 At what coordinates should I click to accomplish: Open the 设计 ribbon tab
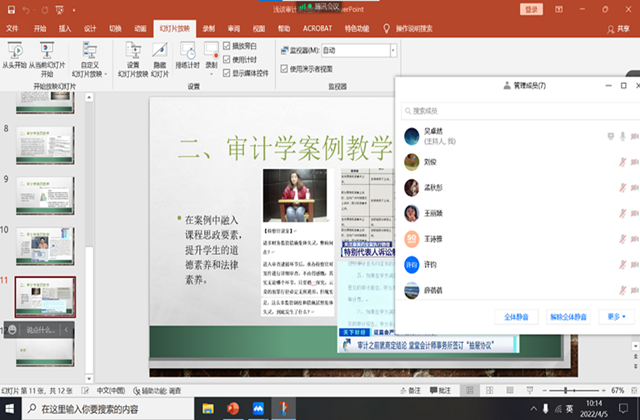[x=90, y=29]
